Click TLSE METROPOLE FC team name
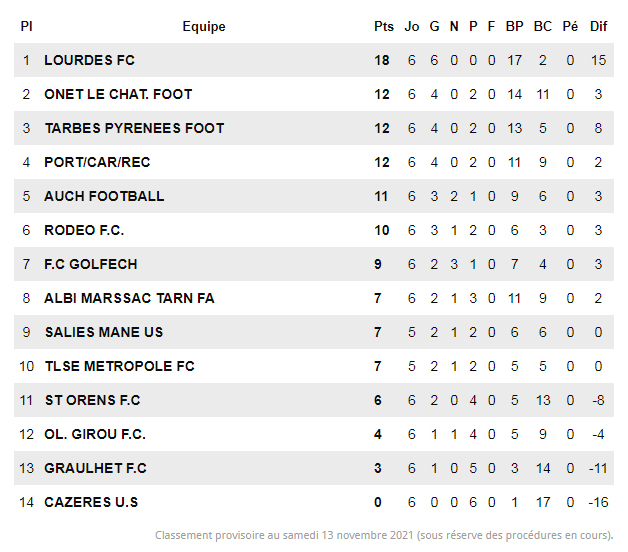 pyautogui.click(x=119, y=366)
